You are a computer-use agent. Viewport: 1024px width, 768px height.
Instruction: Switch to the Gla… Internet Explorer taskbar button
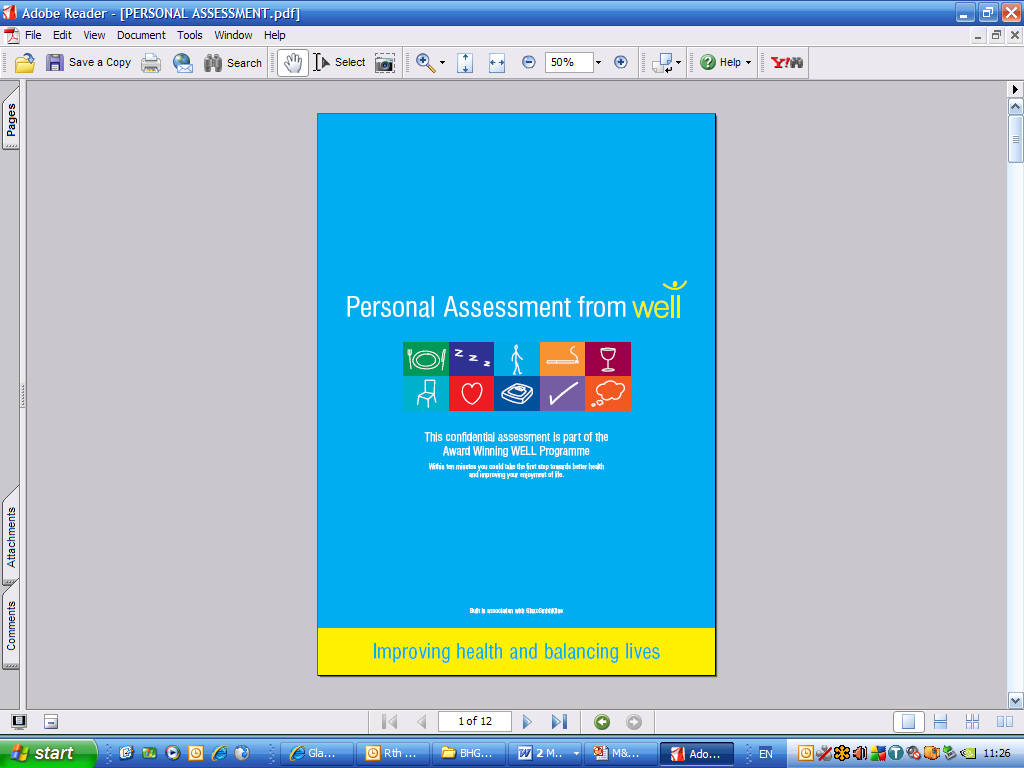[x=317, y=753]
